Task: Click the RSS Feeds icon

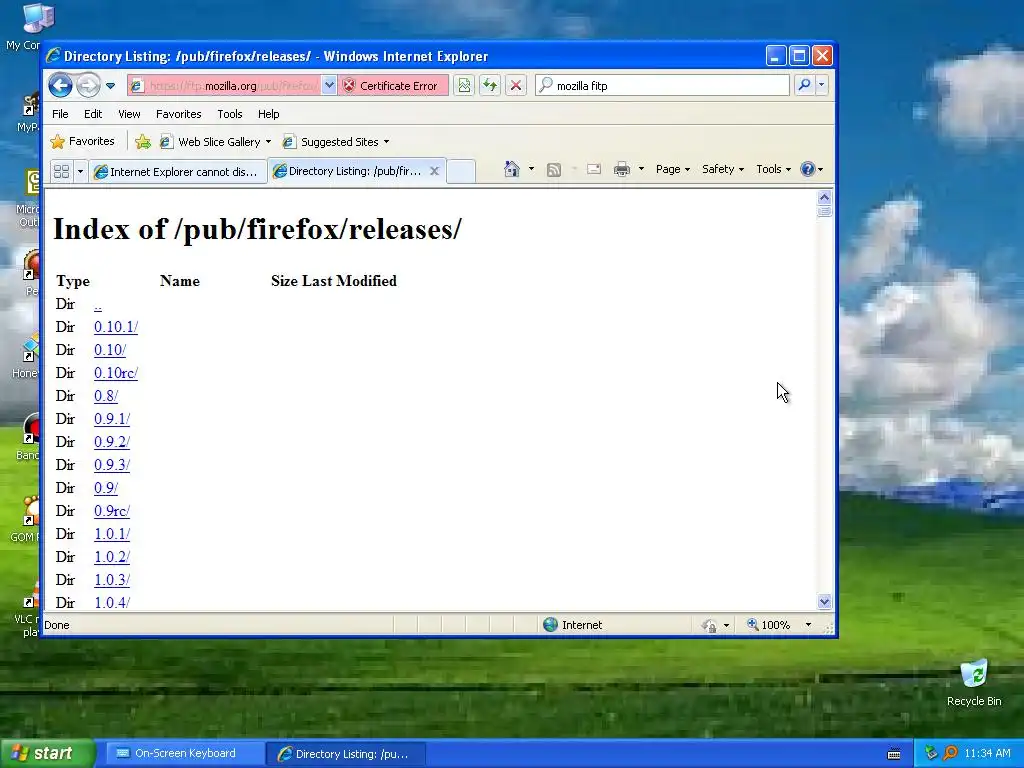Action: [x=554, y=170]
